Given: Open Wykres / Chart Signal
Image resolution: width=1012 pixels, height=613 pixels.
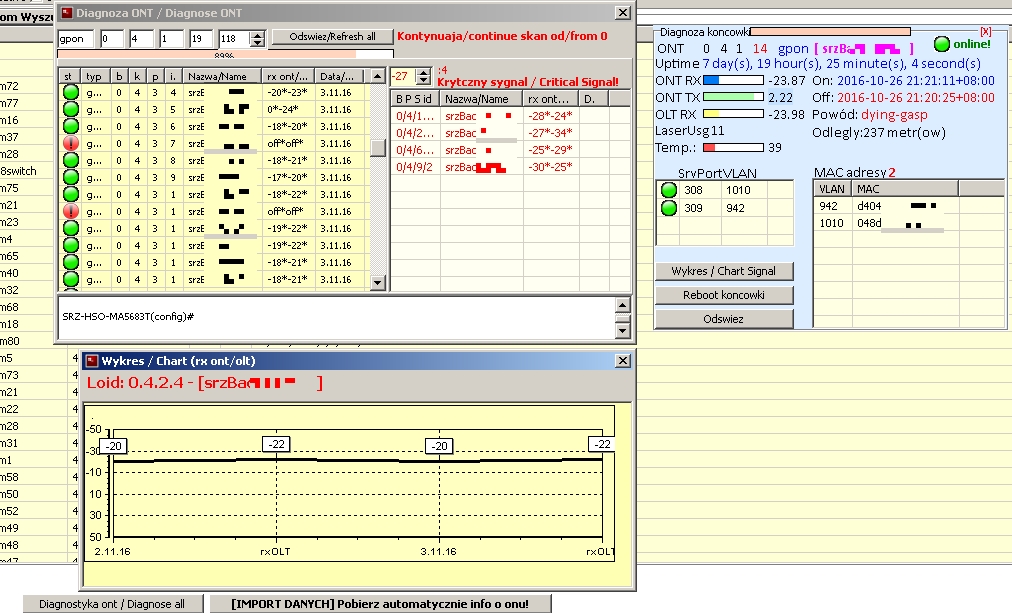Looking at the screenshot, I should point(724,271).
